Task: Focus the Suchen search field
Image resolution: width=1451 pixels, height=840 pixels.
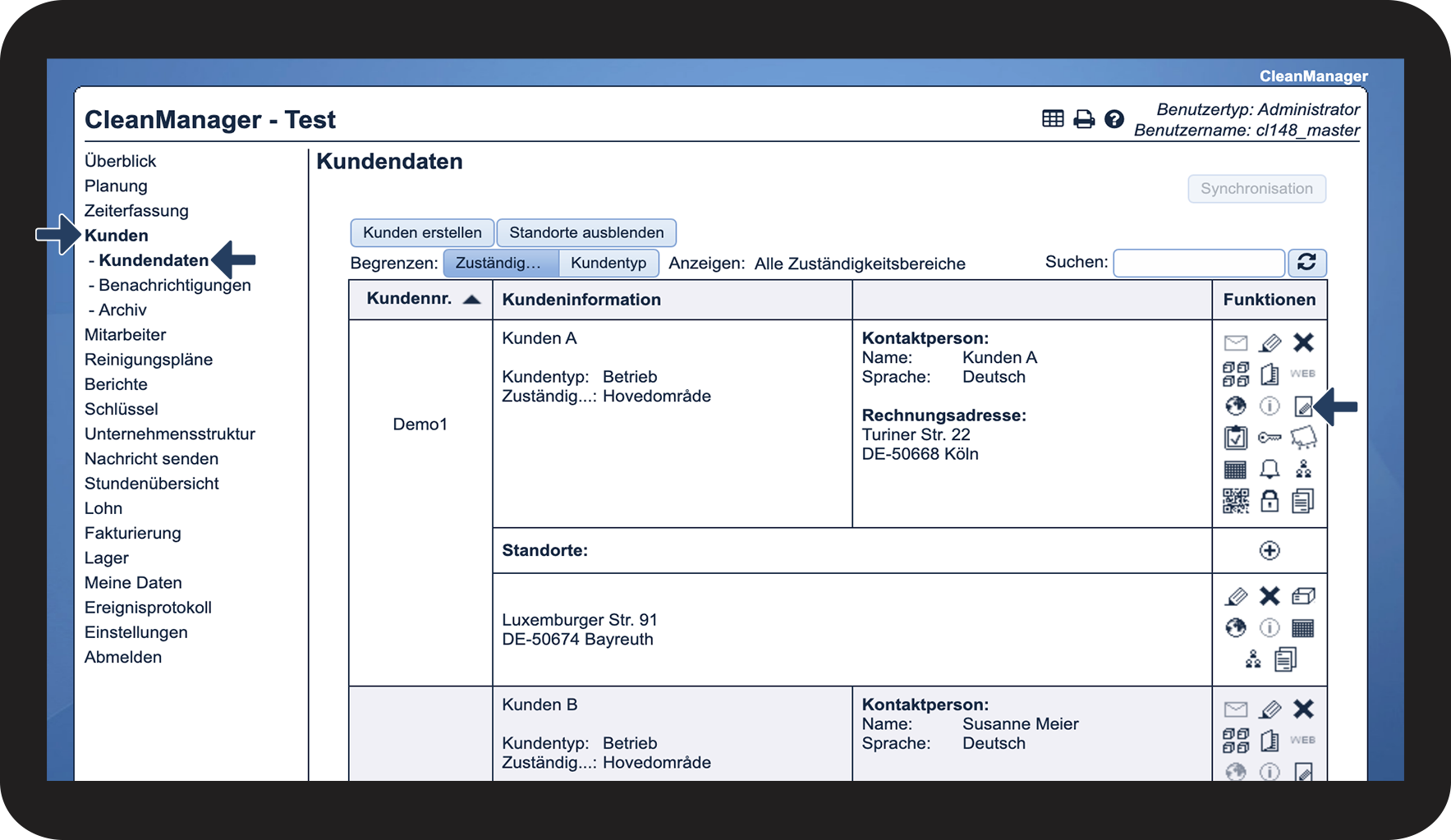Action: [1199, 263]
